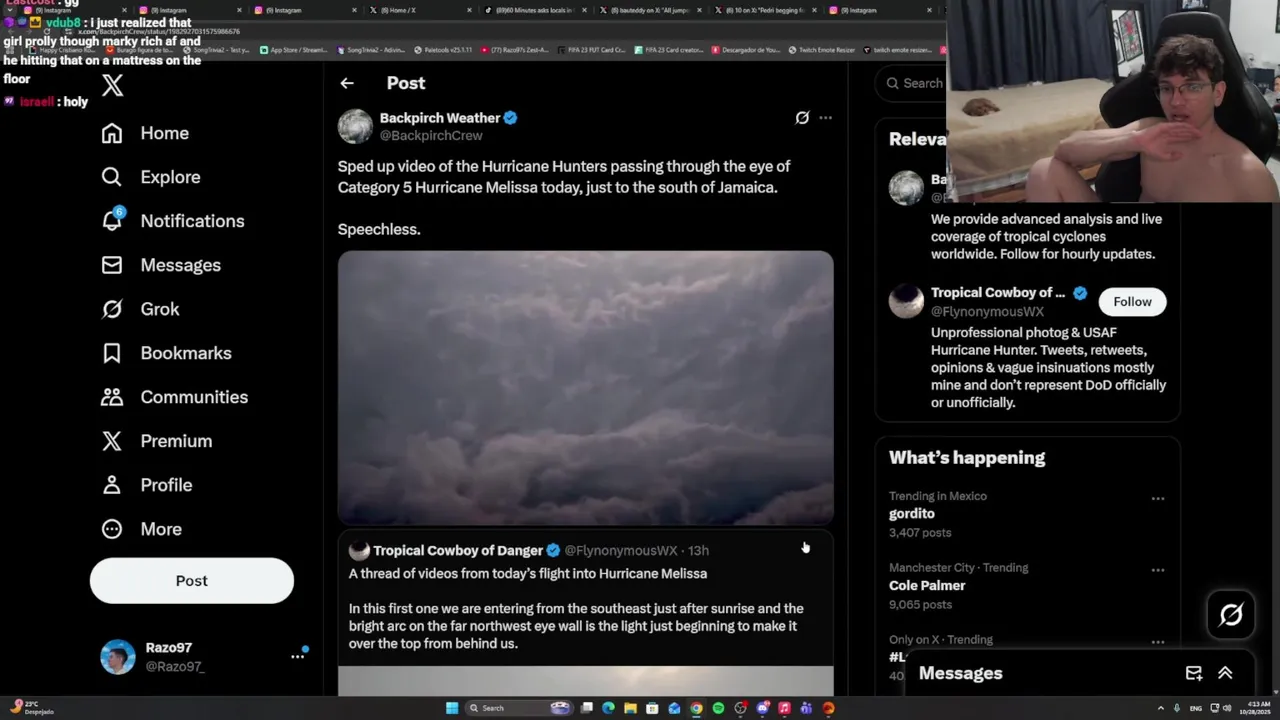Open Spotify from the taskbar

pyautogui.click(x=718, y=708)
